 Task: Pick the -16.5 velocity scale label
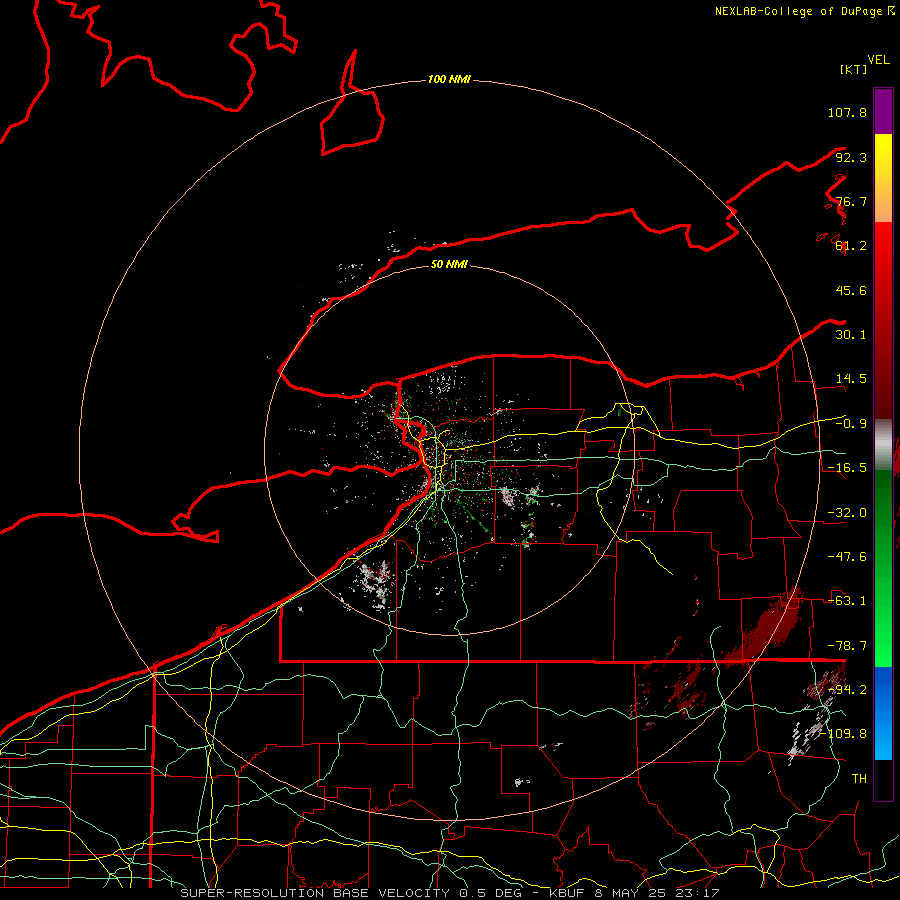coord(847,468)
